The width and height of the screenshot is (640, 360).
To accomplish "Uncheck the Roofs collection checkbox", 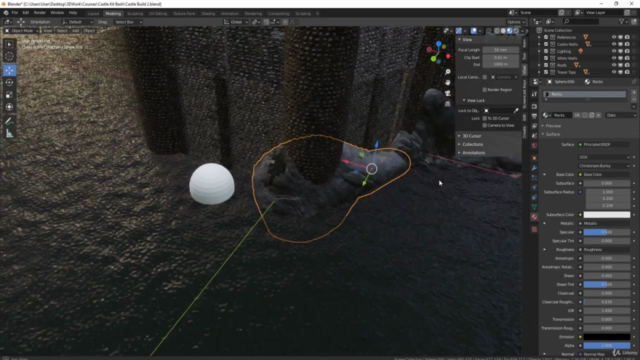I will pos(546,65).
